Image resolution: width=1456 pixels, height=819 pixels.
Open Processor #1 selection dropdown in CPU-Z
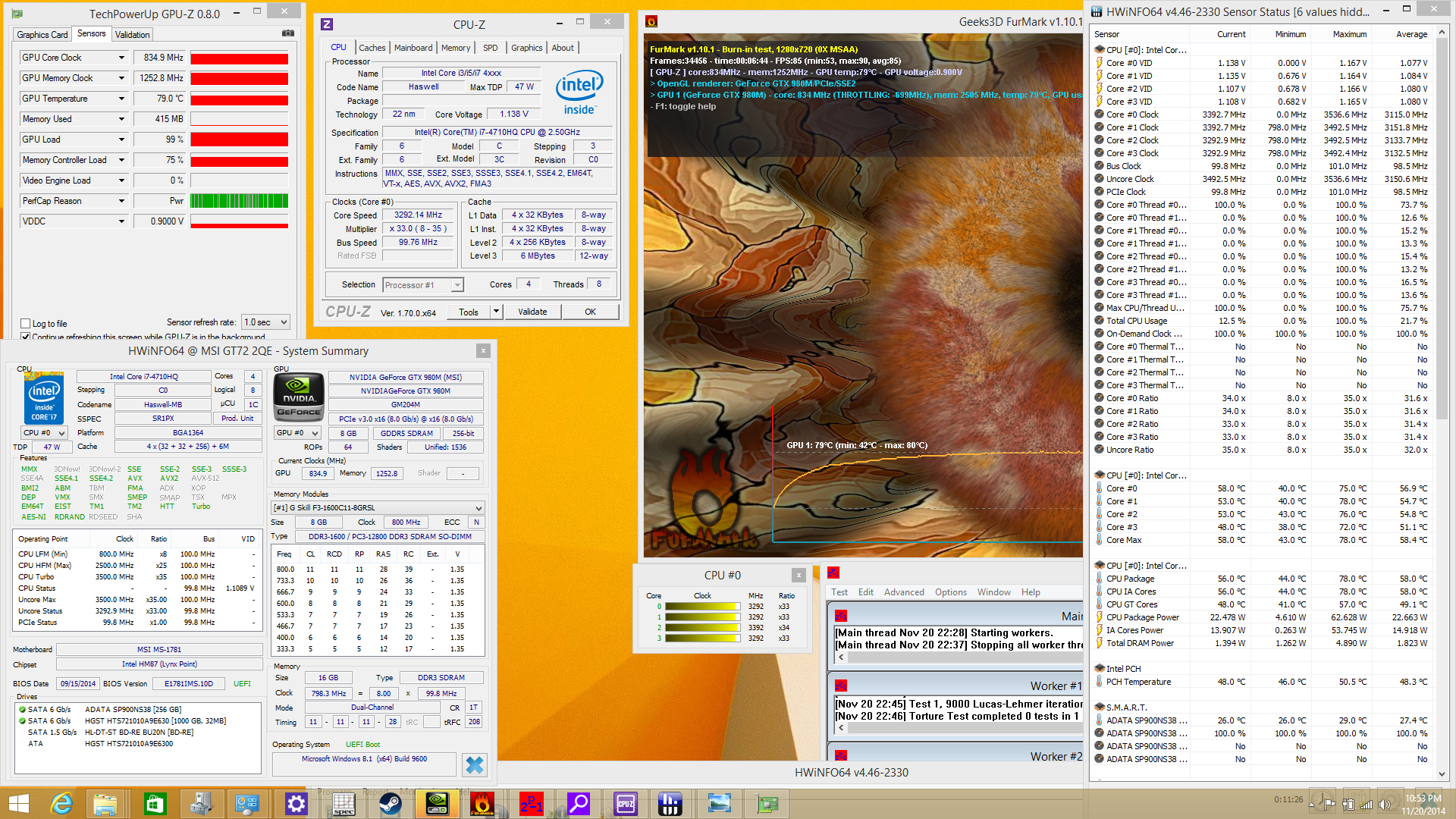pyautogui.click(x=422, y=285)
